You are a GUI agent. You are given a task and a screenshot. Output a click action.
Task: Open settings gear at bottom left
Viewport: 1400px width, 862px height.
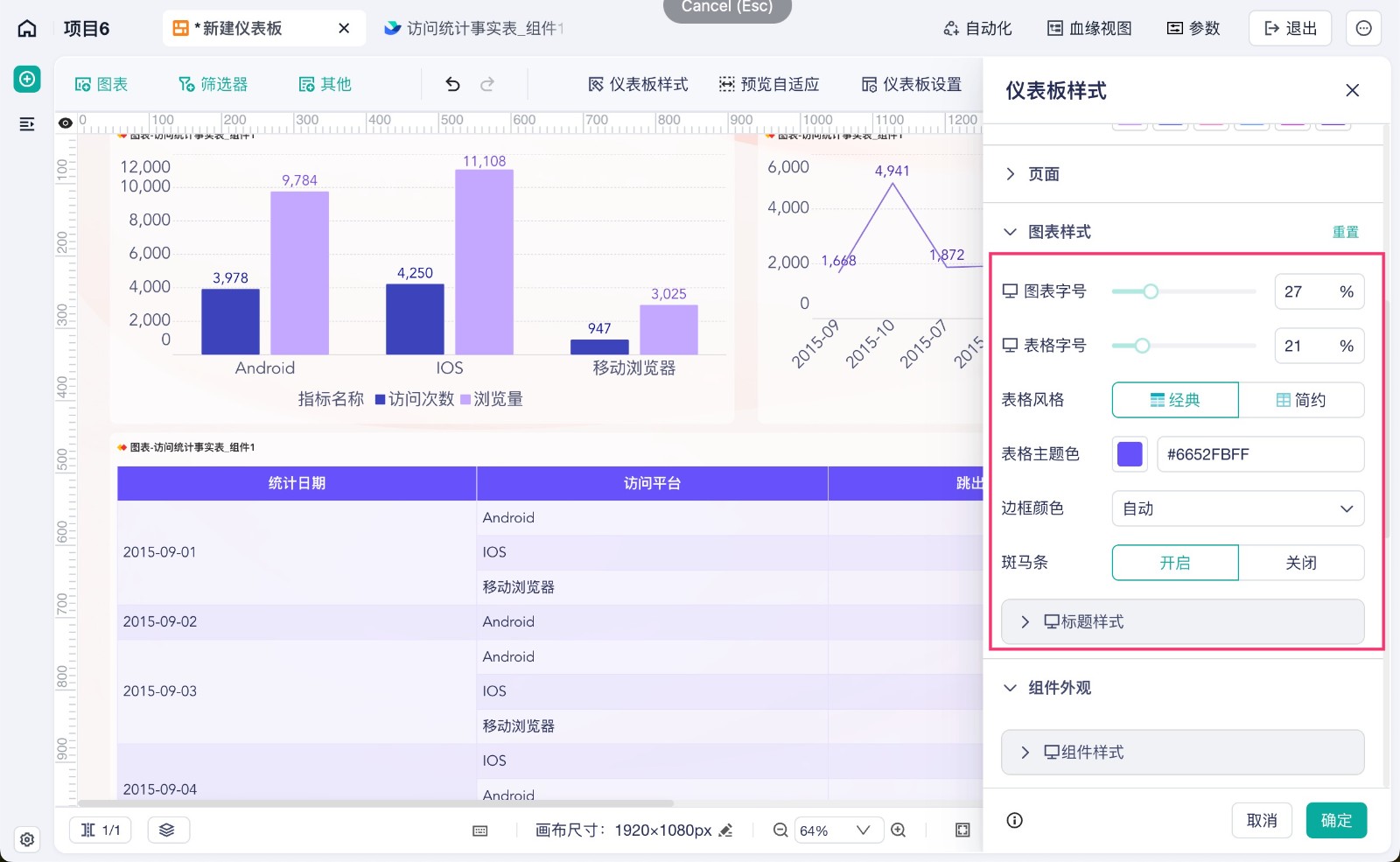(27, 839)
